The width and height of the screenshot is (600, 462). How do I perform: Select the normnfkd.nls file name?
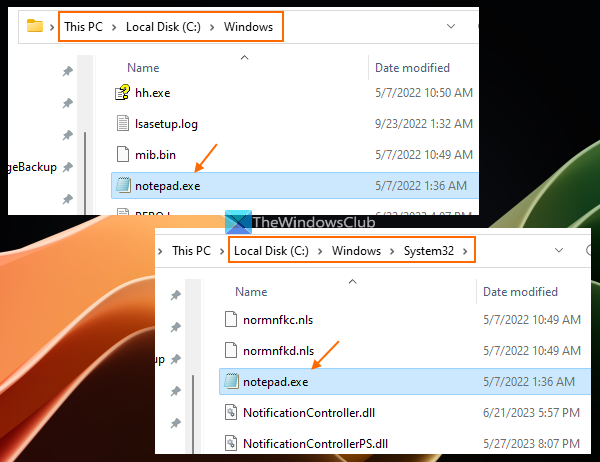279,351
